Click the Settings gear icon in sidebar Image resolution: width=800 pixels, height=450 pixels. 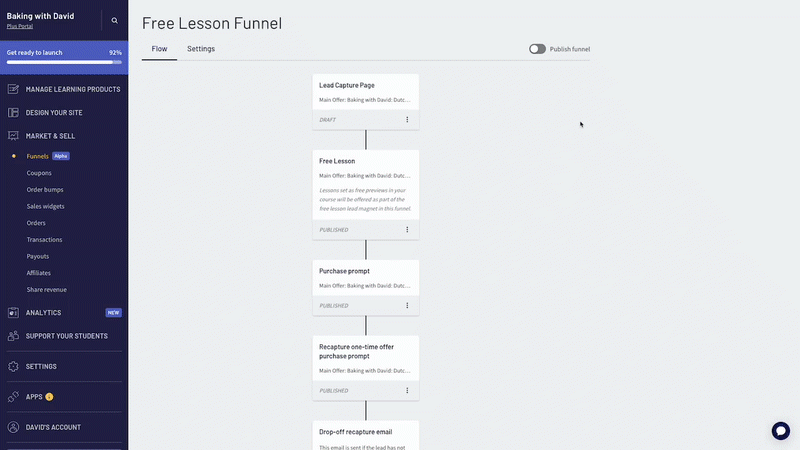(x=13, y=366)
